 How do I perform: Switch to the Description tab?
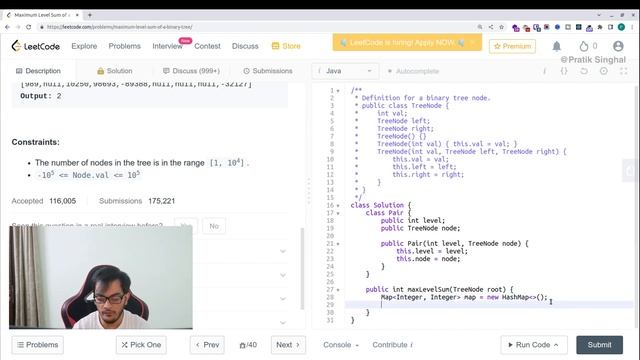pos(38,71)
